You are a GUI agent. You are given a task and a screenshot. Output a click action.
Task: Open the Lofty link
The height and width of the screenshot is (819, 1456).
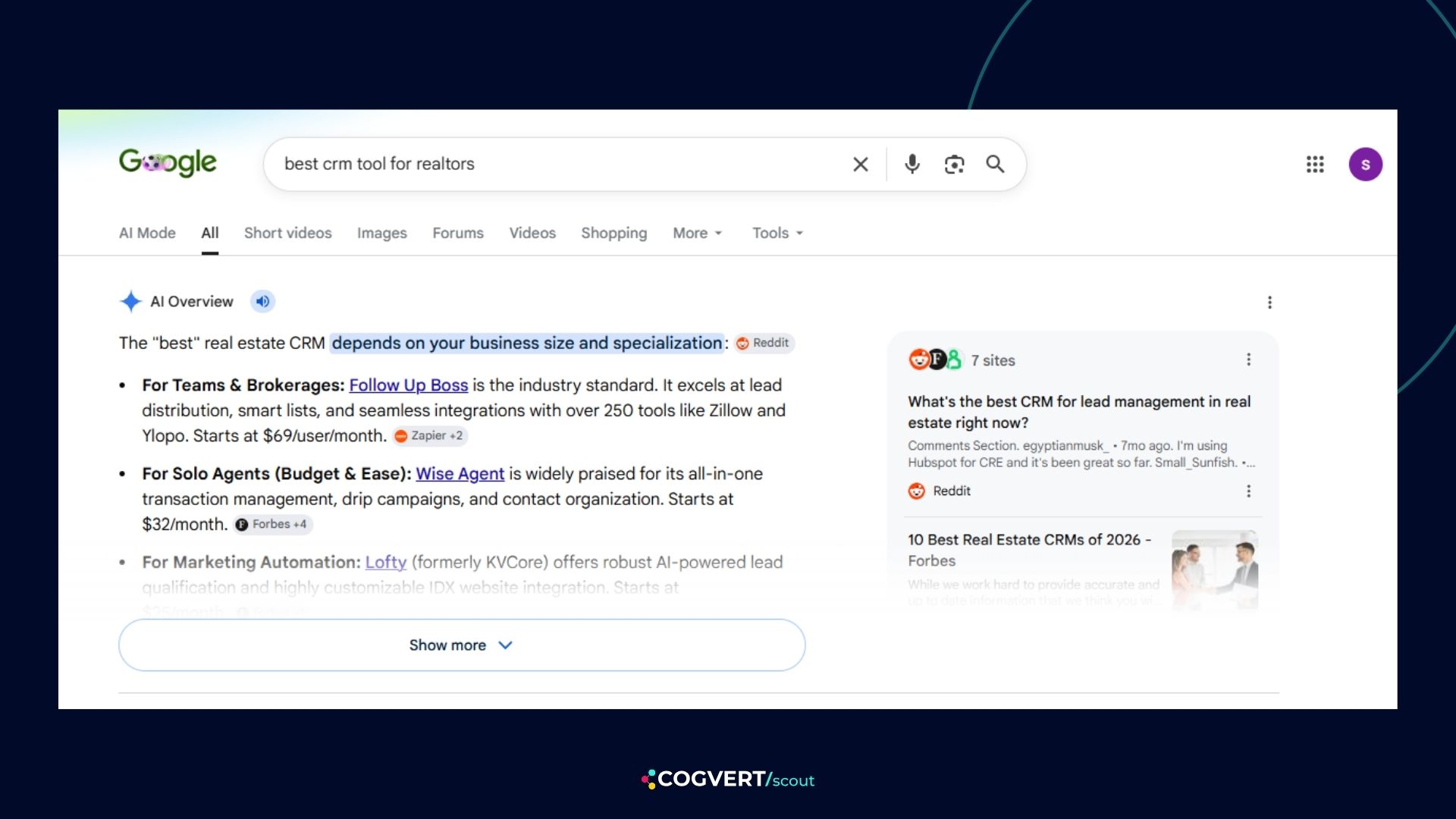(x=386, y=563)
